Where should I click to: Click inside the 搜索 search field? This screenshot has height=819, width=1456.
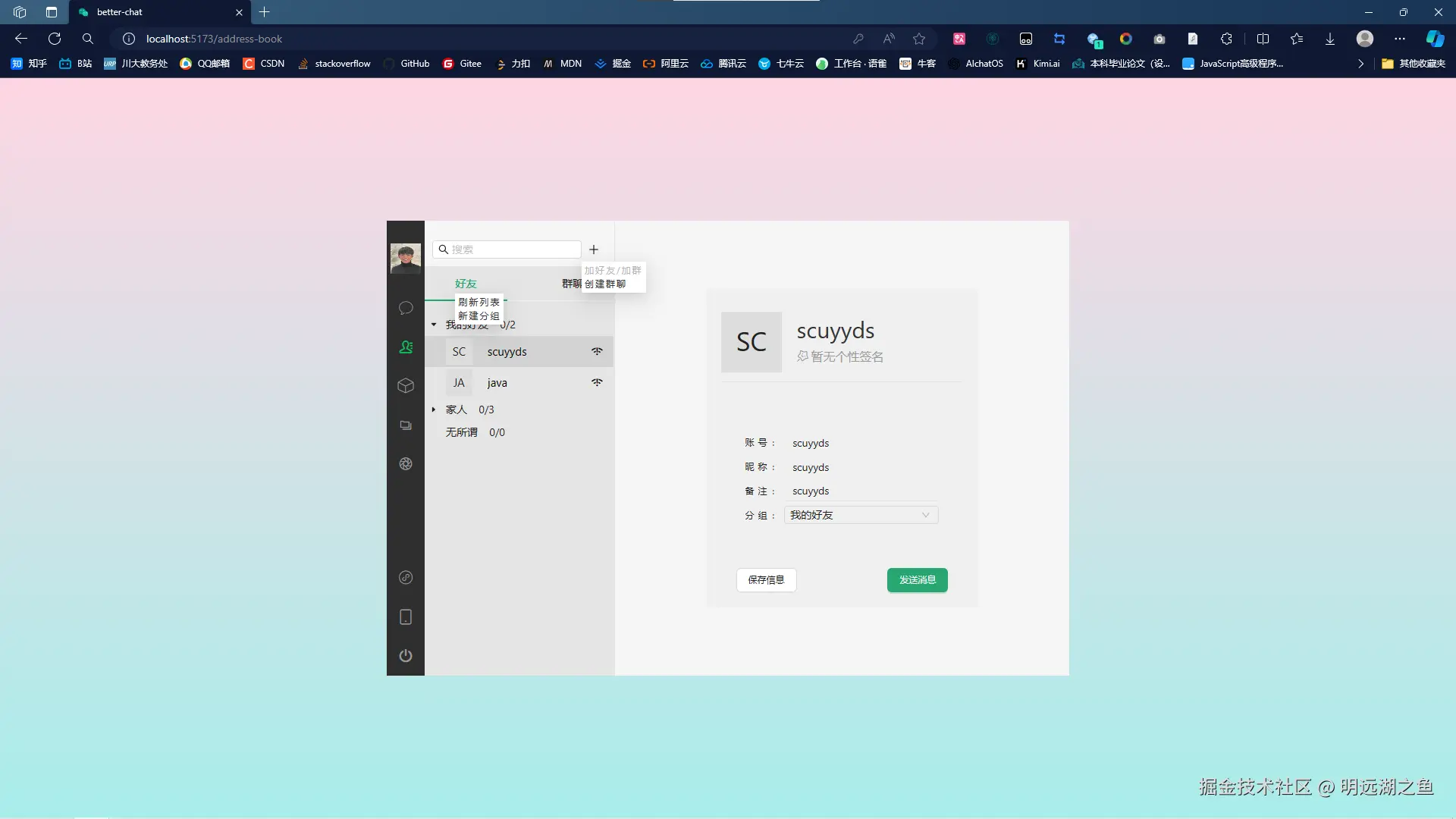click(x=507, y=249)
